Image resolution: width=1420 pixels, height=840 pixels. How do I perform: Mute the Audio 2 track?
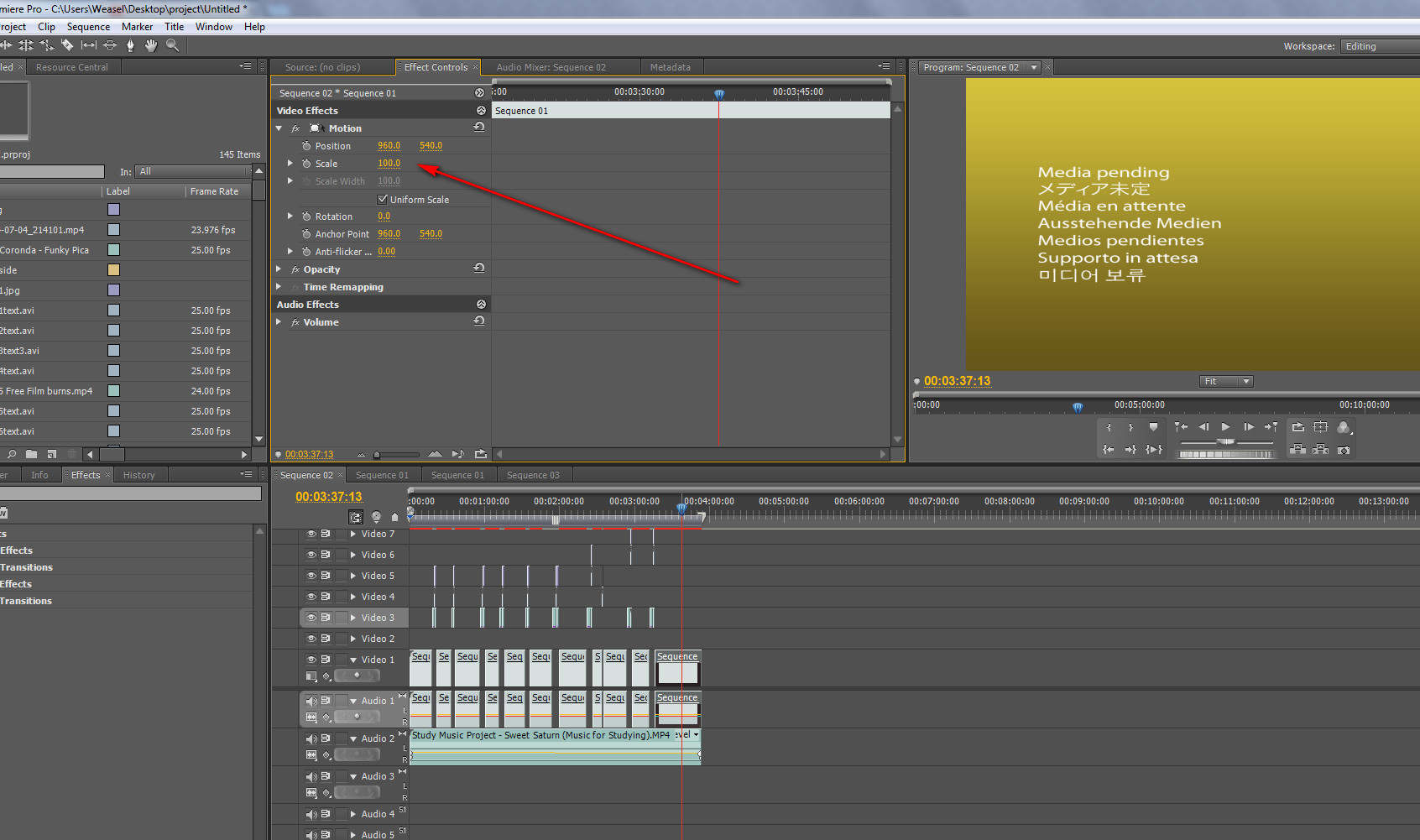(311, 738)
